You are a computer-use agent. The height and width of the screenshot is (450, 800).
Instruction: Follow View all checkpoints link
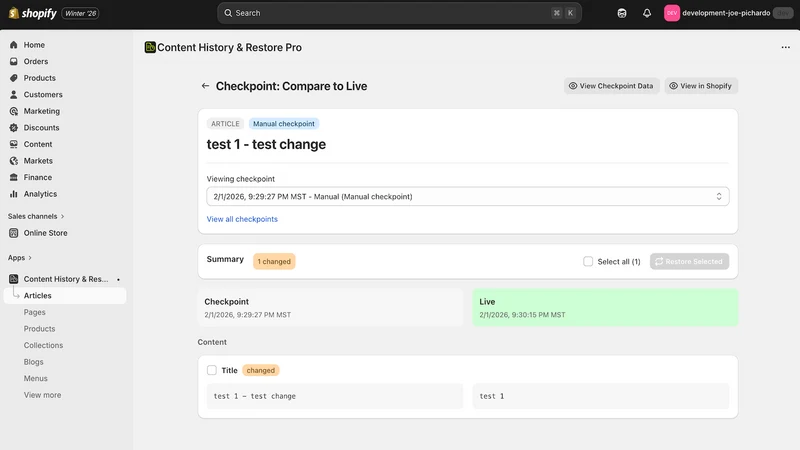point(242,219)
